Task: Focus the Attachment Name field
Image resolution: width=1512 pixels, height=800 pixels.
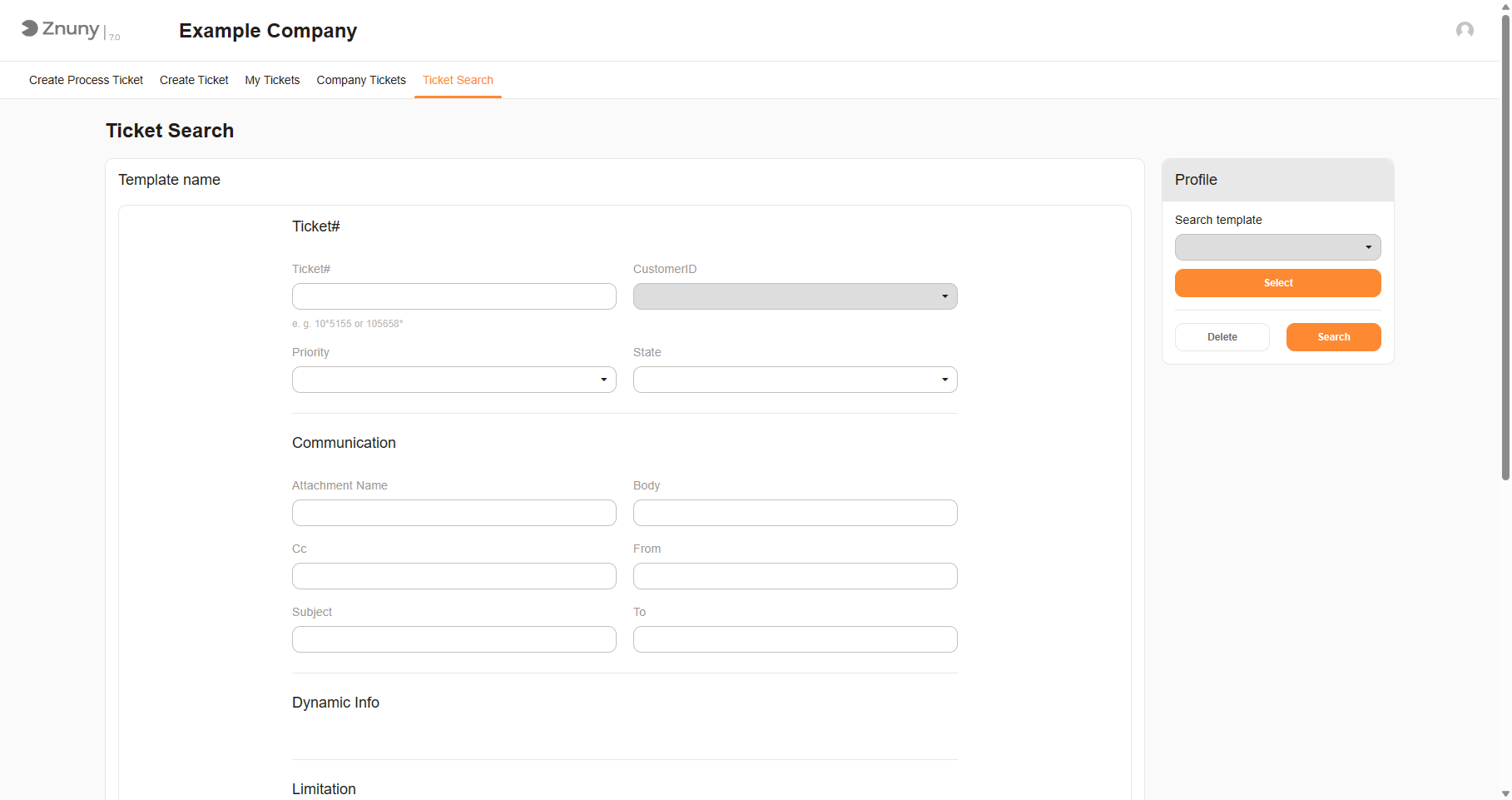Action: click(454, 513)
